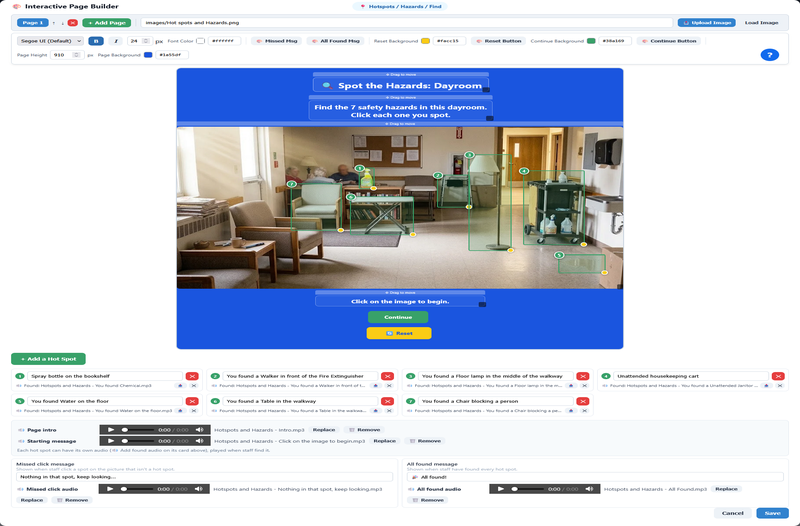Open the Segoe UI font dropdown
This screenshot has height=526, width=800.
50,41
